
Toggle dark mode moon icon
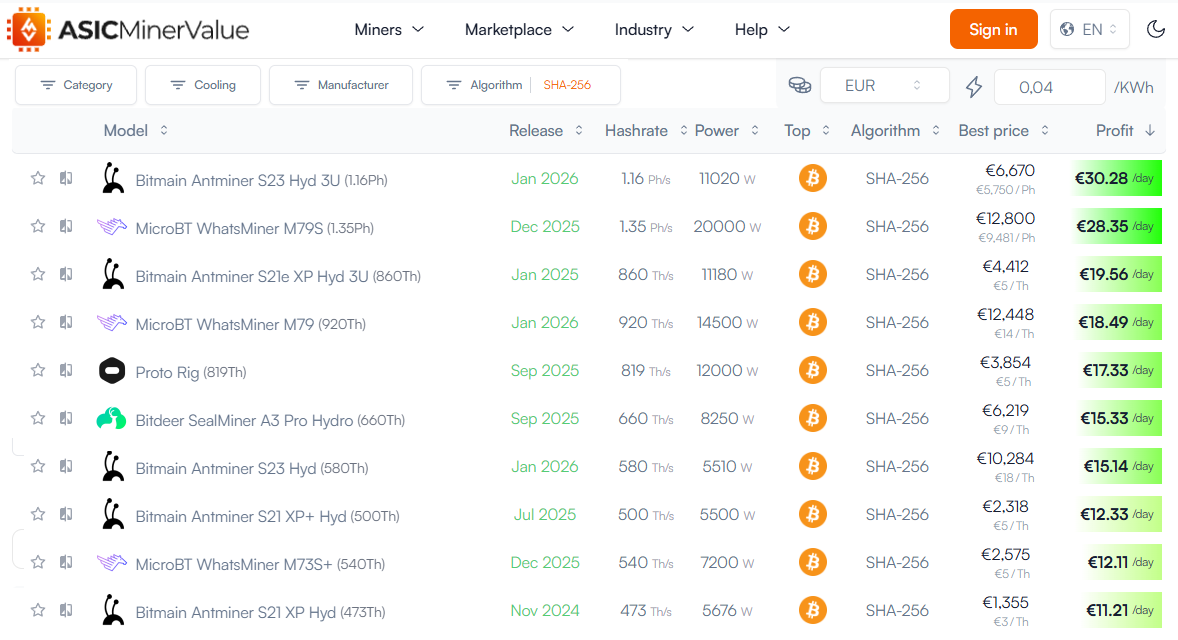(x=1155, y=29)
